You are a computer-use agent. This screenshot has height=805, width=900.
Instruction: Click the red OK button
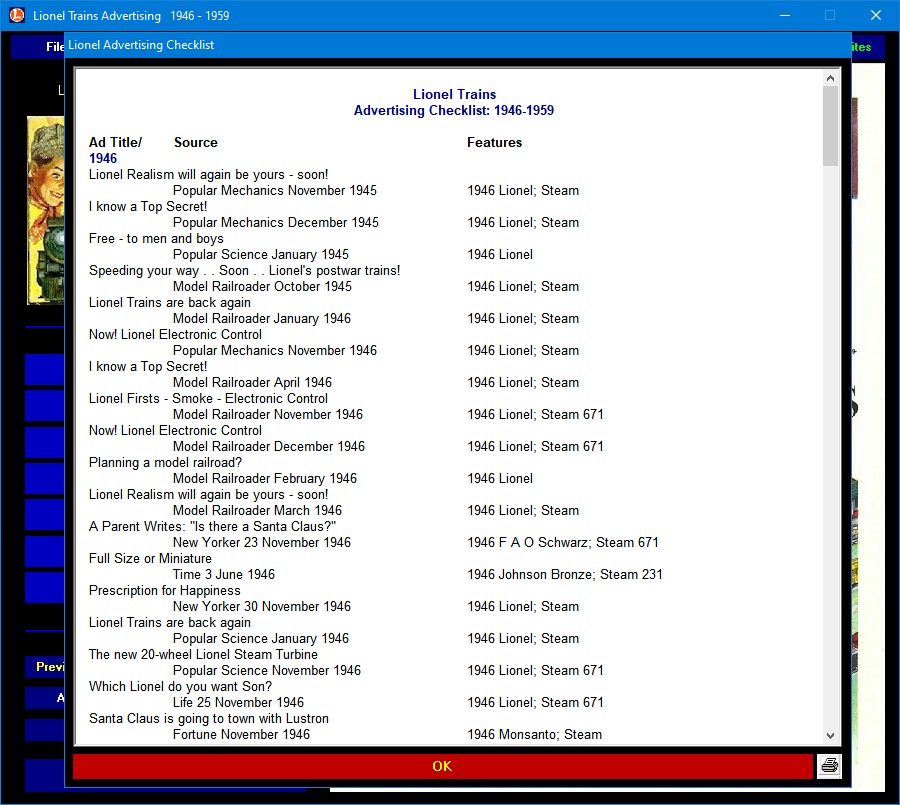tap(442, 767)
